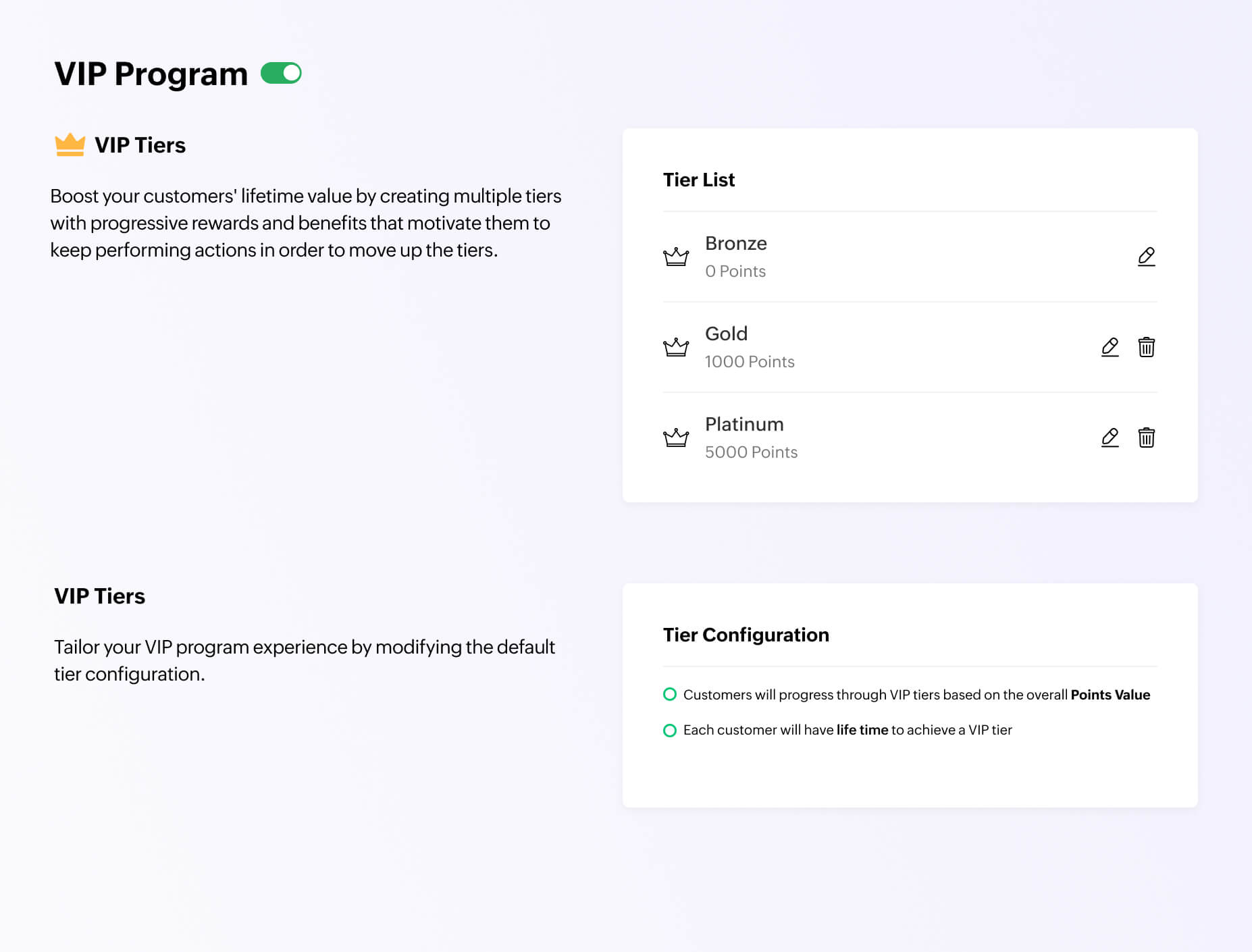Screen dimensions: 1252x952
Task: Select the life time achievement option
Action: (670, 730)
